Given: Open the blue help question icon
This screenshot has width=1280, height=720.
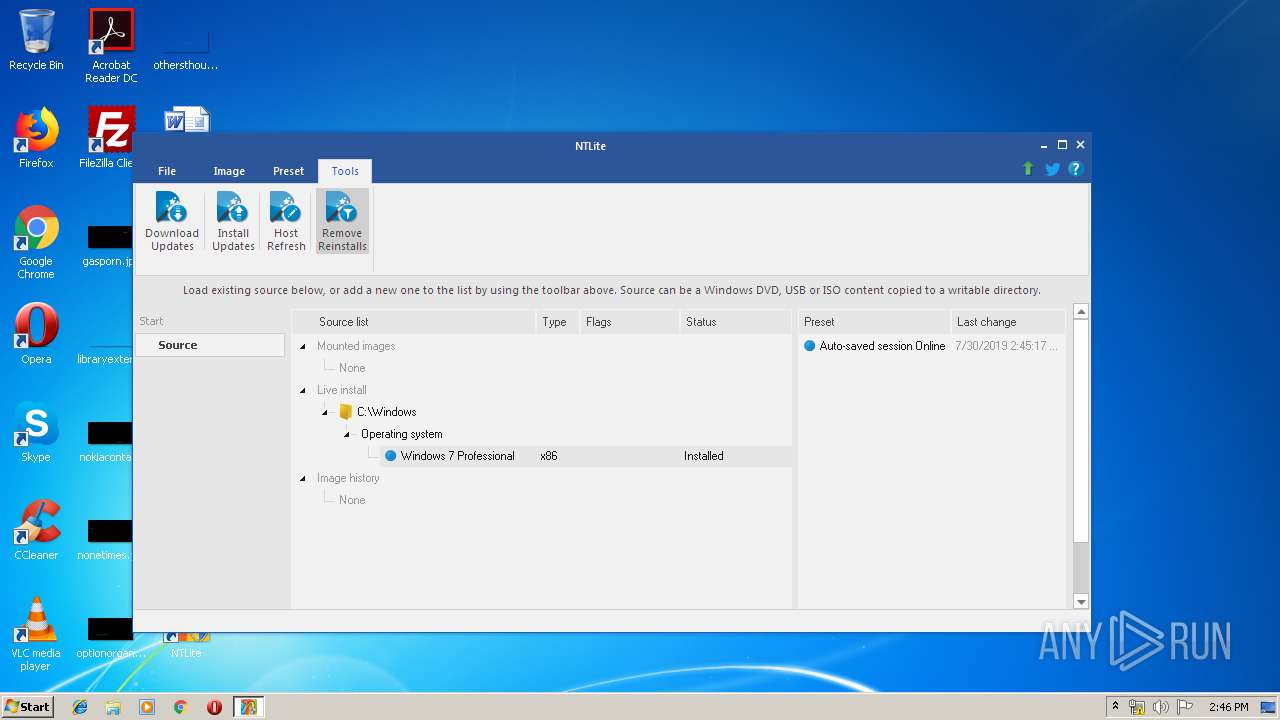Looking at the screenshot, I should tap(1076, 169).
